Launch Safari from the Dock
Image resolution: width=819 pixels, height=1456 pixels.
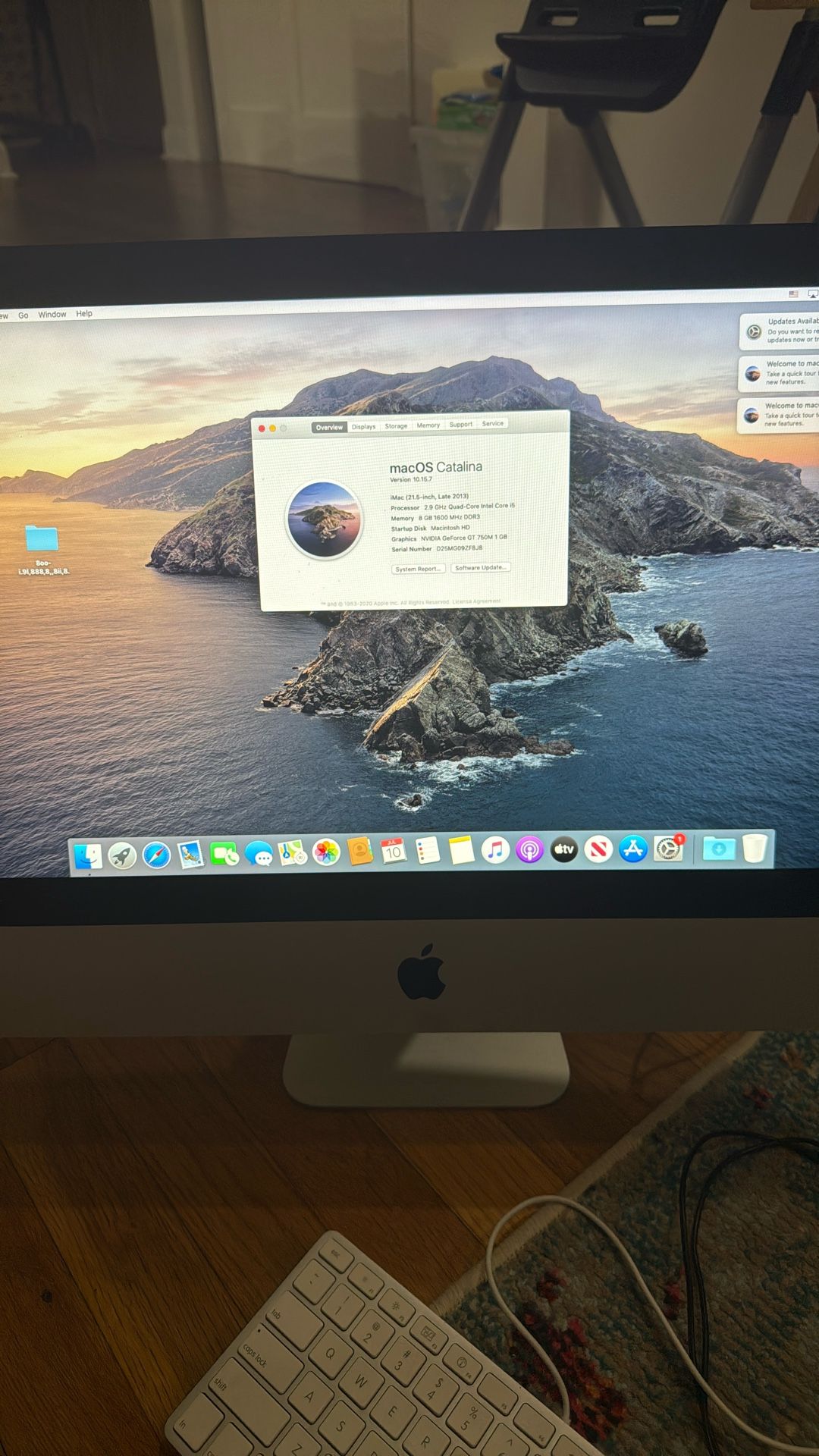[x=157, y=855]
